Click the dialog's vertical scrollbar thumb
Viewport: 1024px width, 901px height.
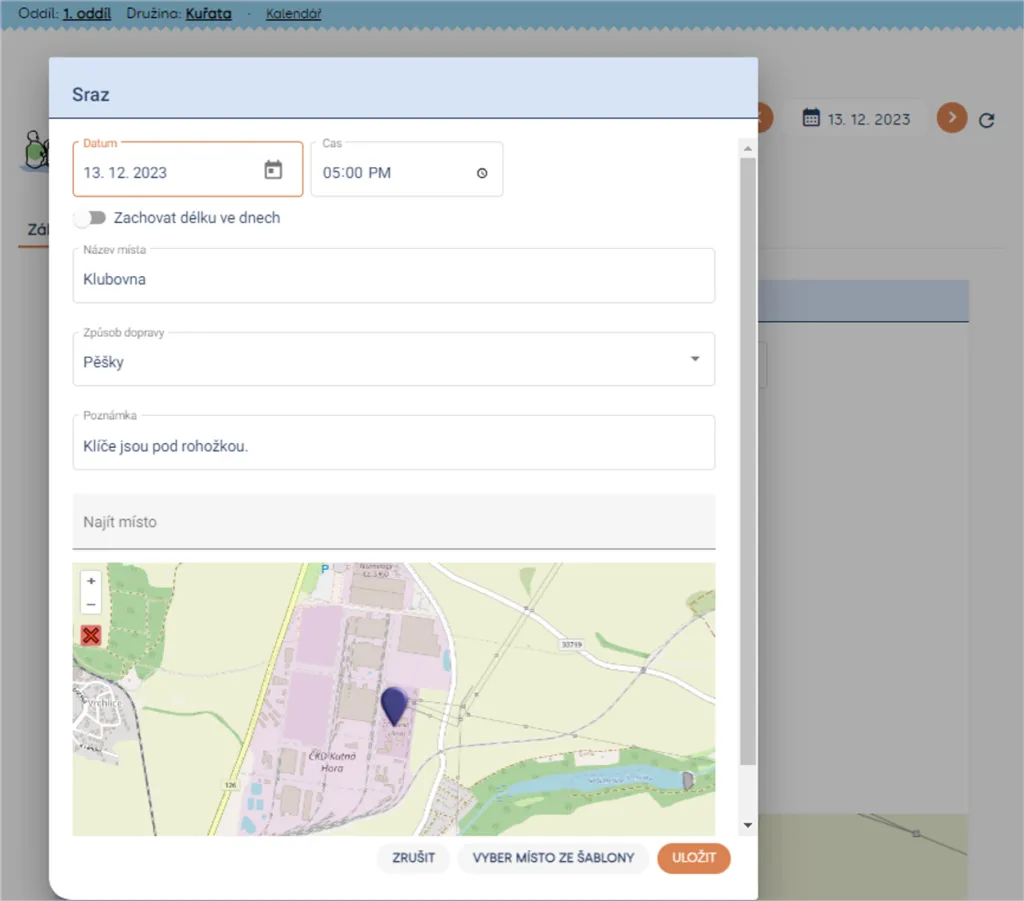[x=748, y=461]
